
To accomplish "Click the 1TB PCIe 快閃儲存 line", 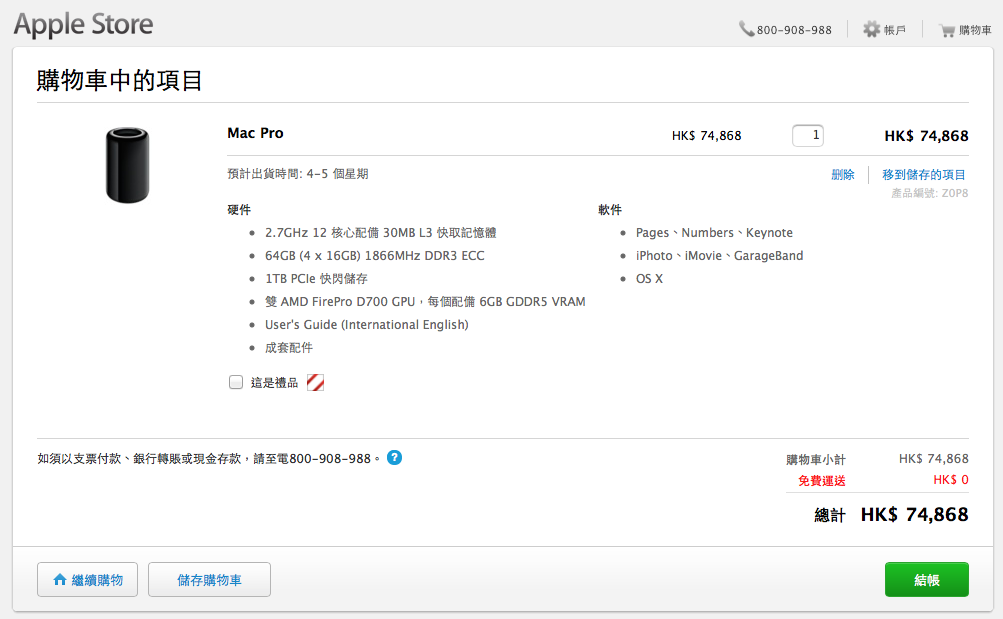I will (316, 279).
